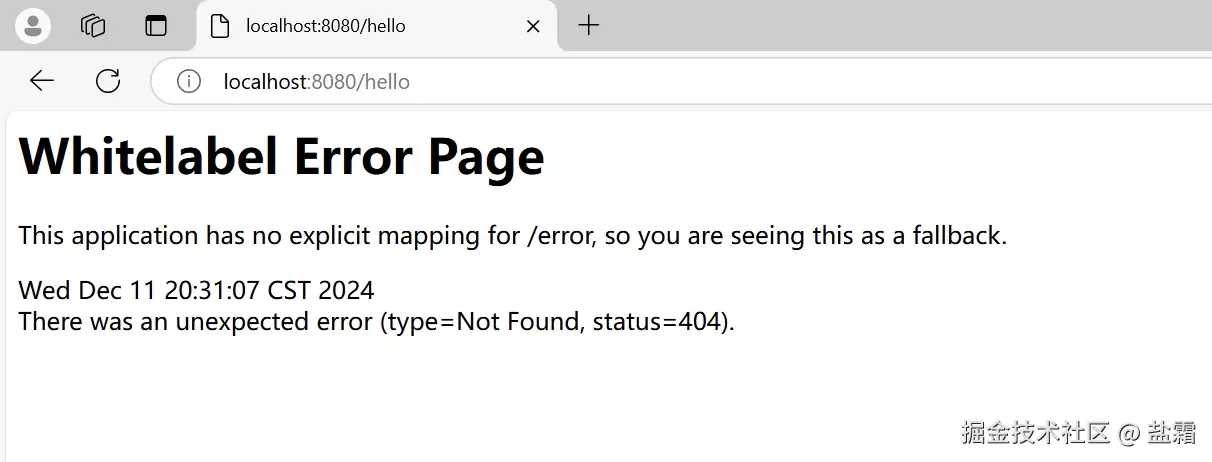Refresh the localhost:8080/hello page
Image resolution: width=1212 pixels, height=462 pixels.
pyautogui.click(x=108, y=81)
